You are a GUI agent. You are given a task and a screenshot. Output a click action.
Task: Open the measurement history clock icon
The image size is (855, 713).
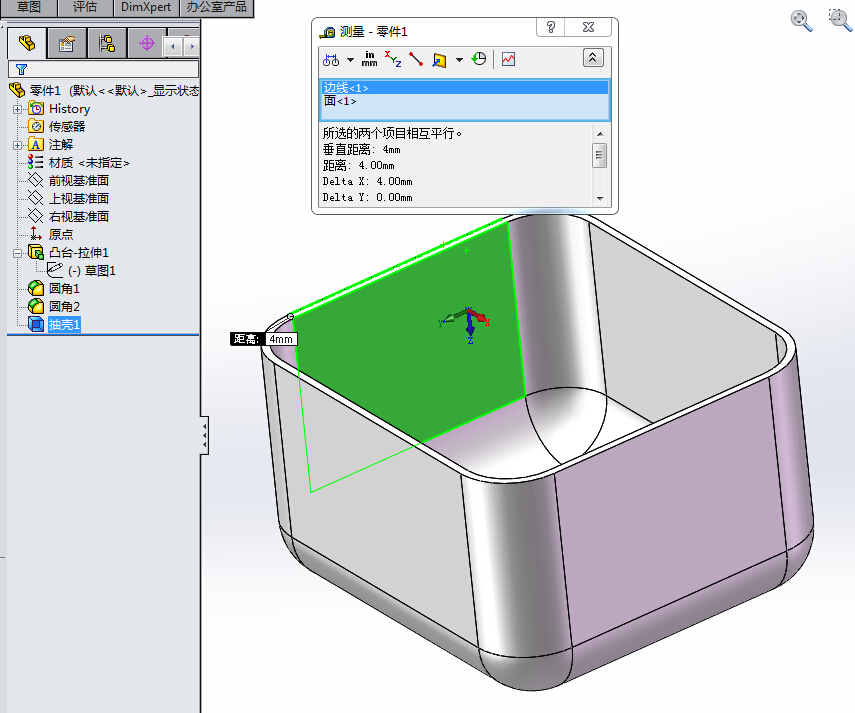(479, 60)
